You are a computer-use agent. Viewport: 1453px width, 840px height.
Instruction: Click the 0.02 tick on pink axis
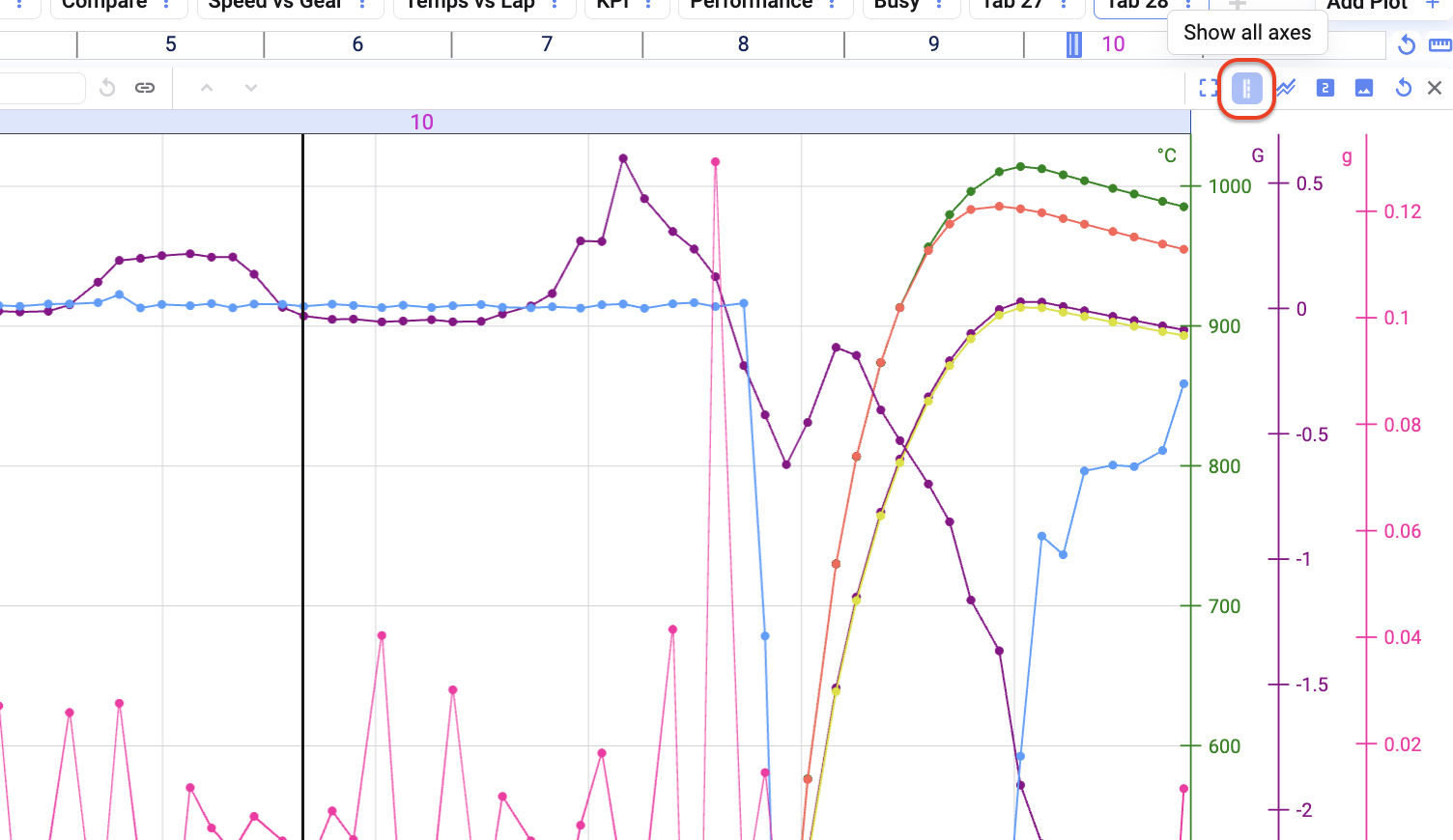[1403, 744]
